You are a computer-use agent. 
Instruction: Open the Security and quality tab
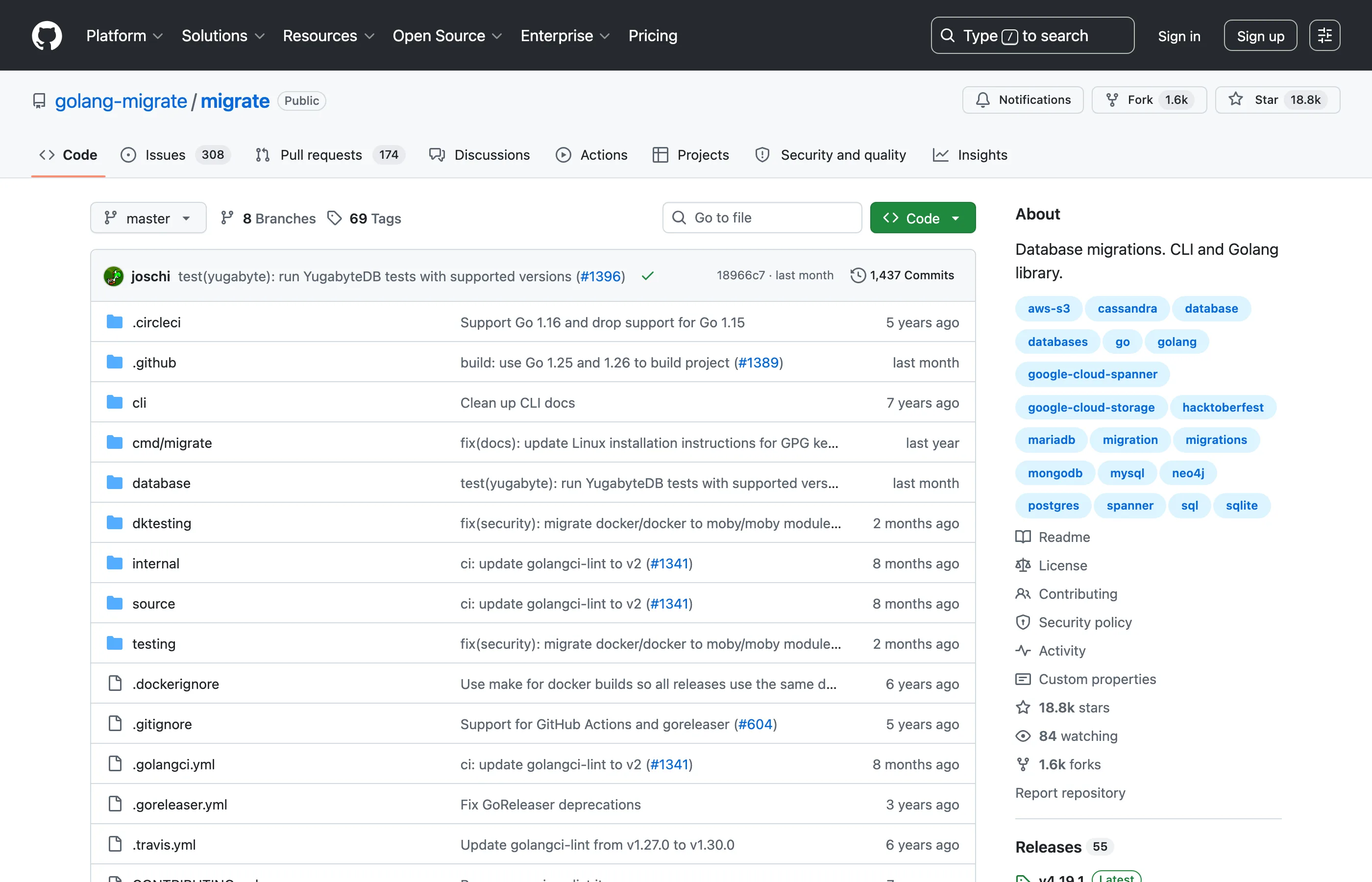831,155
